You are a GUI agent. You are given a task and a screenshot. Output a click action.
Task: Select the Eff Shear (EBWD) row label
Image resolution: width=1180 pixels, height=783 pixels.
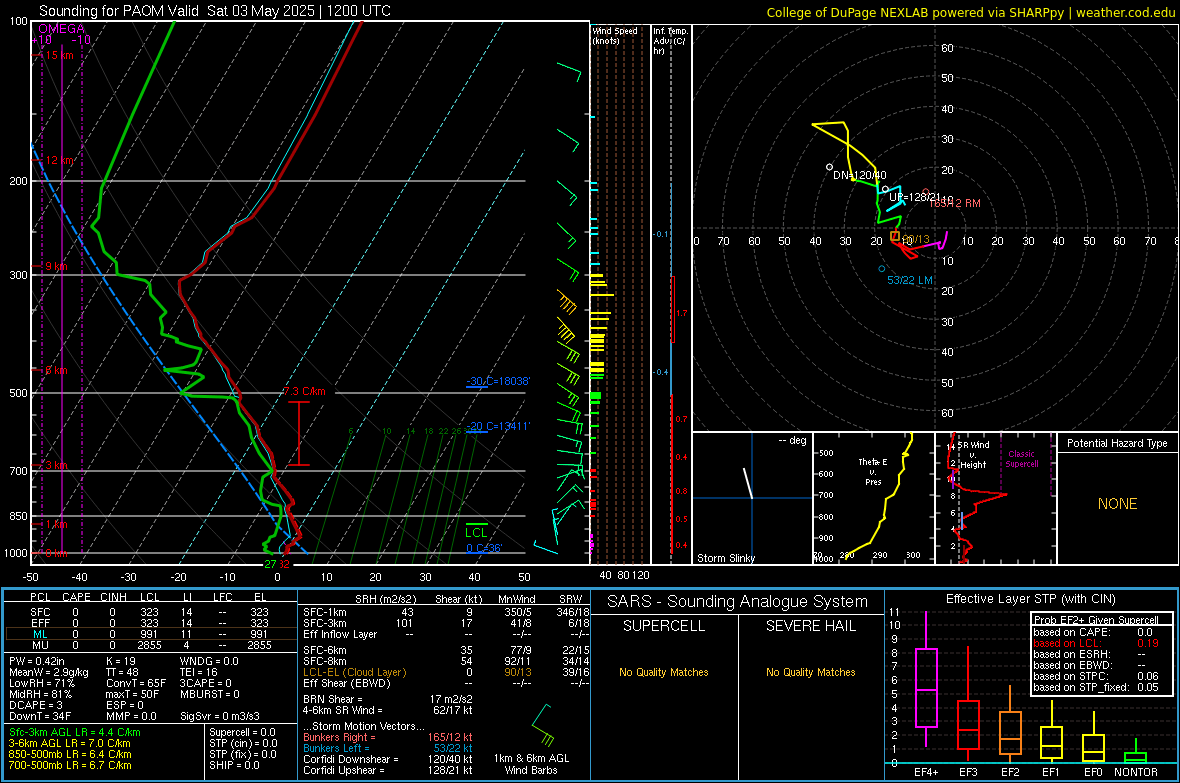point(347,683)
